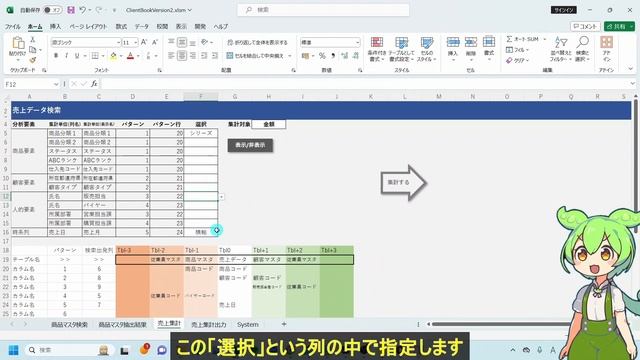The height and width of the screenshot is (360, 640).
Task: Toggle top vertical alignment
Action: (171, 42)
